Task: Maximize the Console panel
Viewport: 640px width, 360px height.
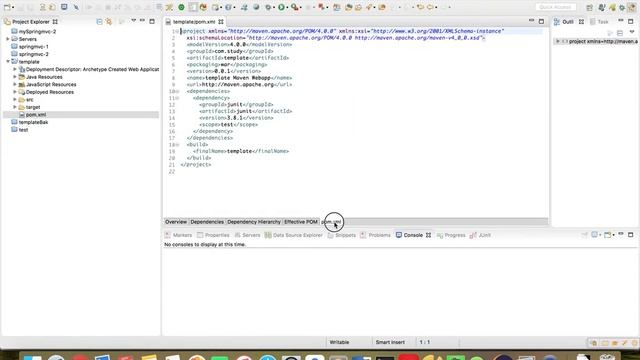Action: 631,235
